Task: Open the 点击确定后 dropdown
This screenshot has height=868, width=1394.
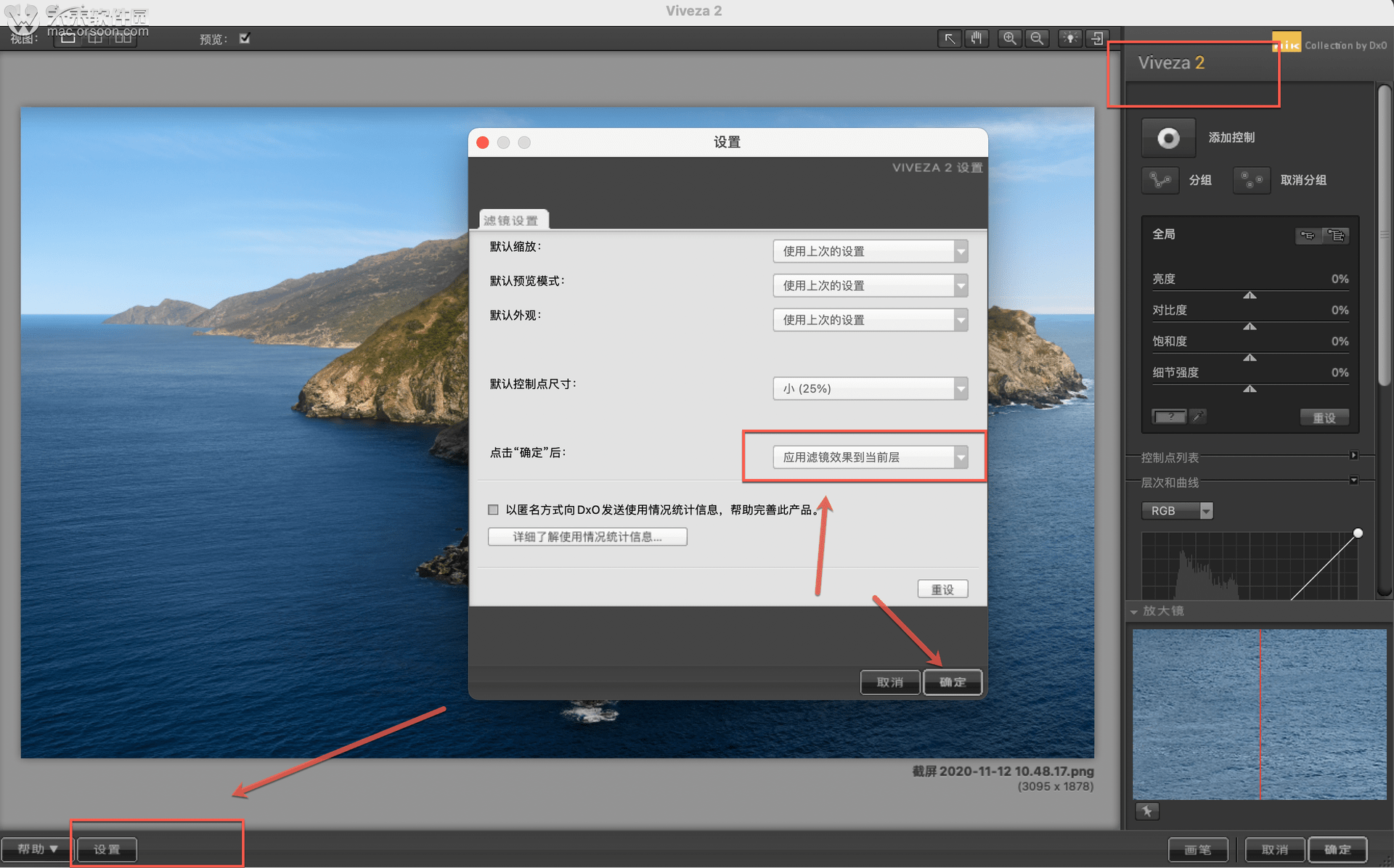Action: (x=870, y=457)
